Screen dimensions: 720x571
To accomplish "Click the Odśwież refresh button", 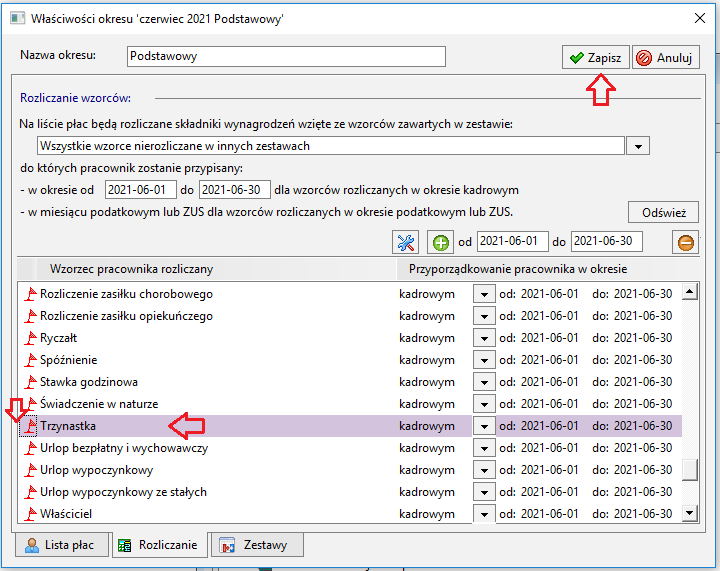I will point(664,213).
